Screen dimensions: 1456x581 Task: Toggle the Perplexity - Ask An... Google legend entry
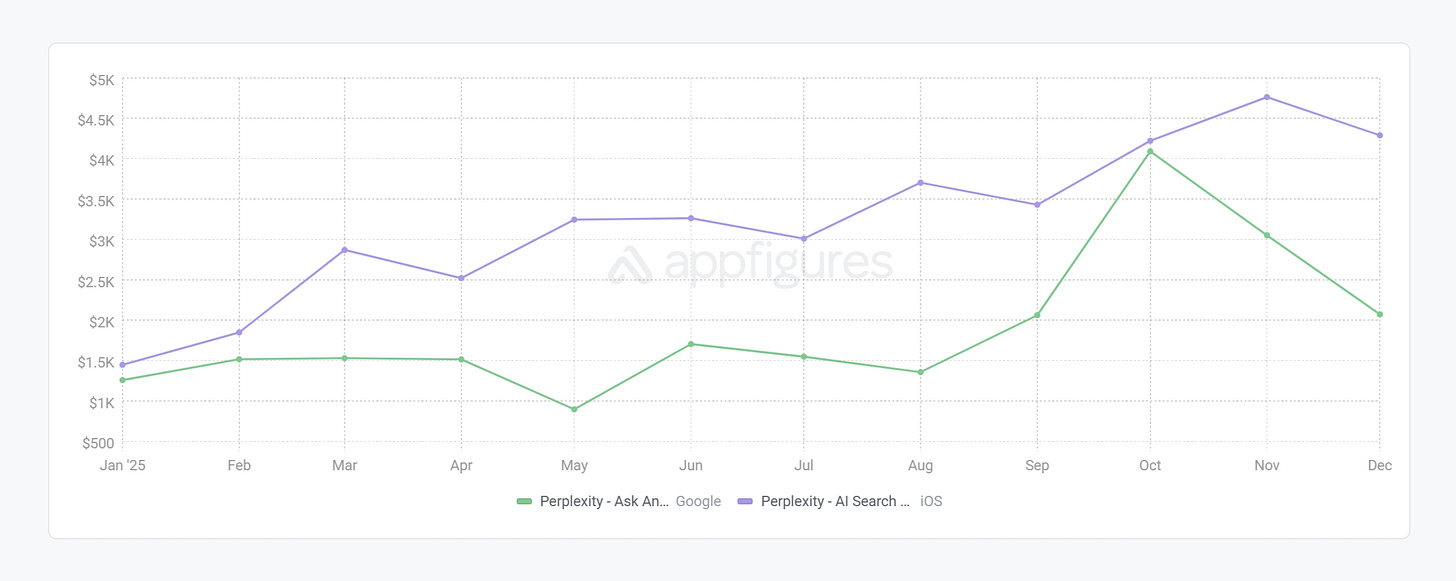coord(618,501)
